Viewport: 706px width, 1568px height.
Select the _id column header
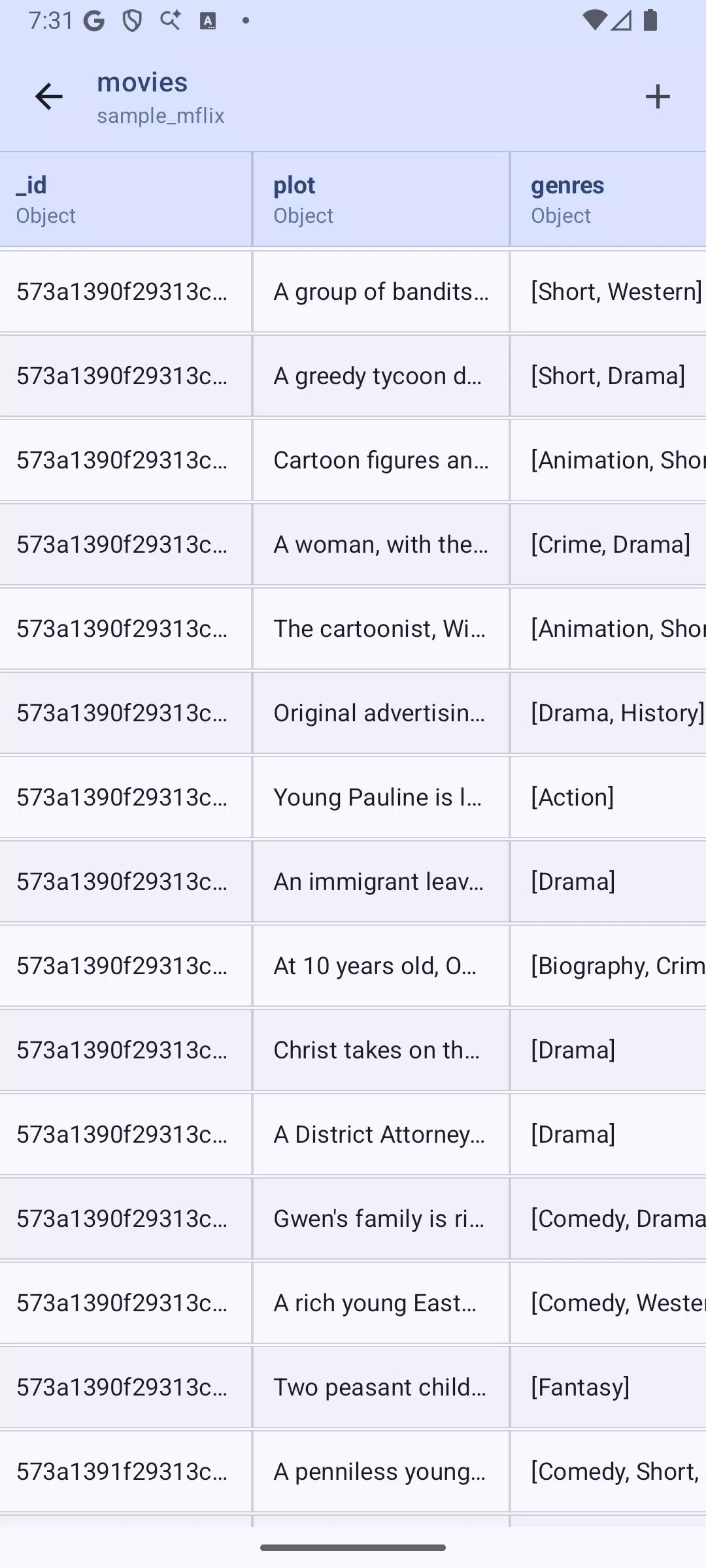[x=126, y=199]
